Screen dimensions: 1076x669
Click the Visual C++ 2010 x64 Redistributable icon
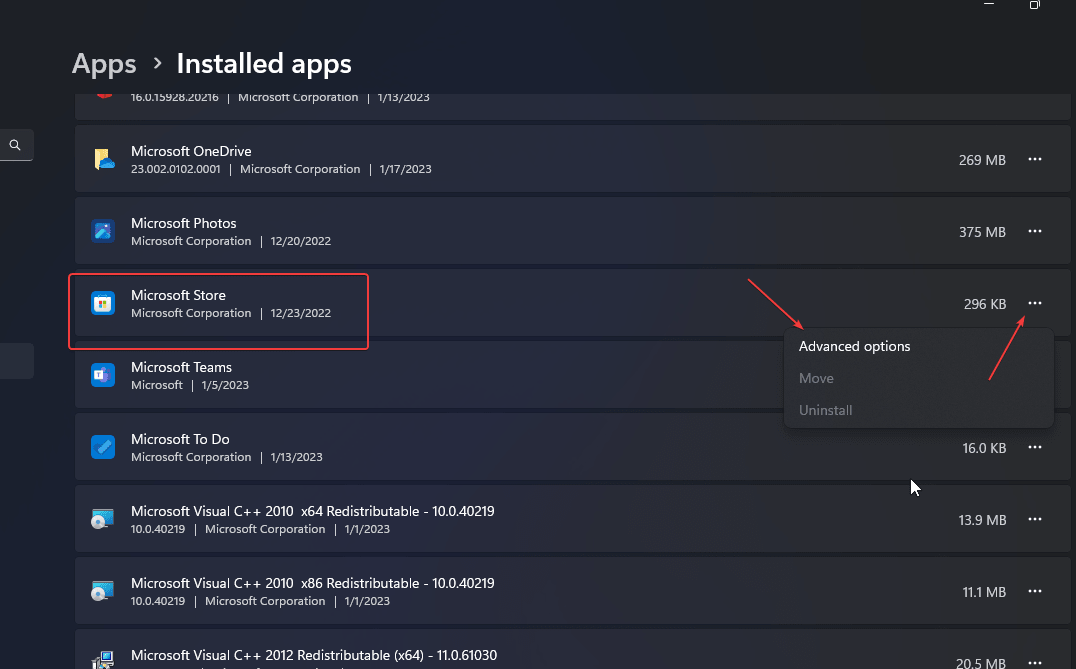pyautogui.click(x=103, y=519)
